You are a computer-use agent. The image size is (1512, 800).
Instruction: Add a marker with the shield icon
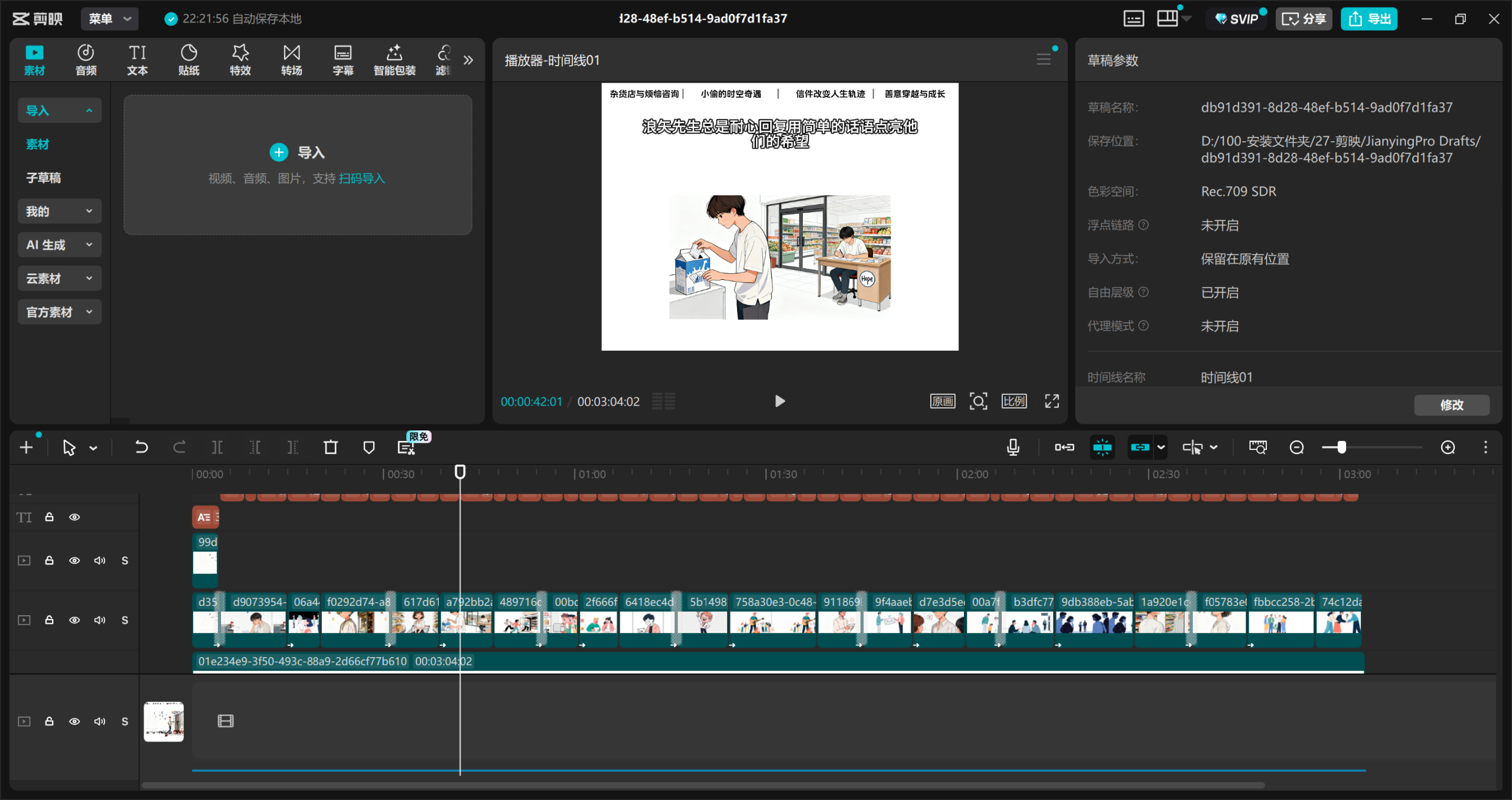pyautogui.click(x=369, y=448)
